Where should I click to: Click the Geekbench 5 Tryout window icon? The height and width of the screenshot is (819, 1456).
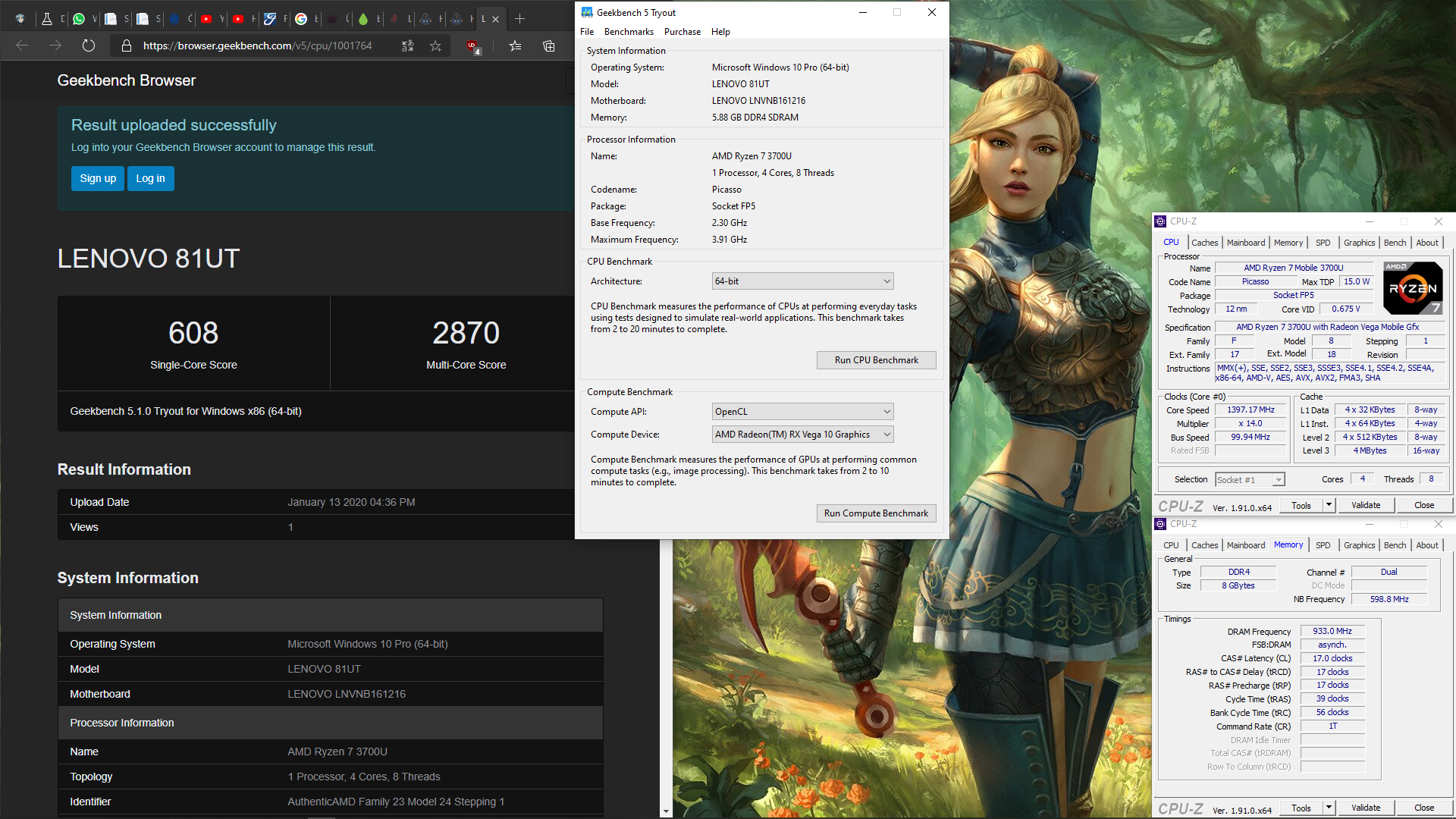587,12
